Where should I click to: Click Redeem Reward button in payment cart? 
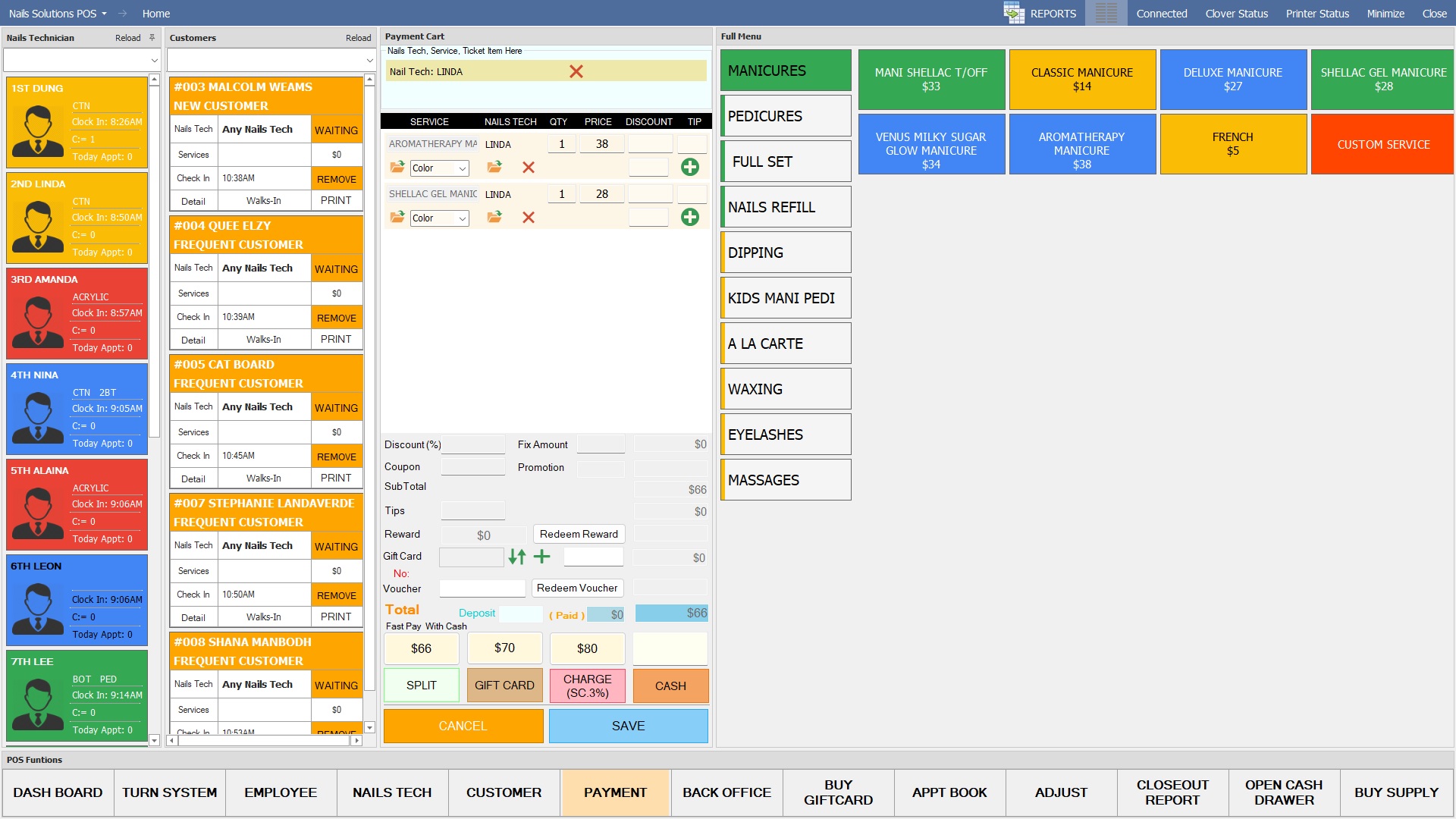pyautogui.click(x=578, y=533)
